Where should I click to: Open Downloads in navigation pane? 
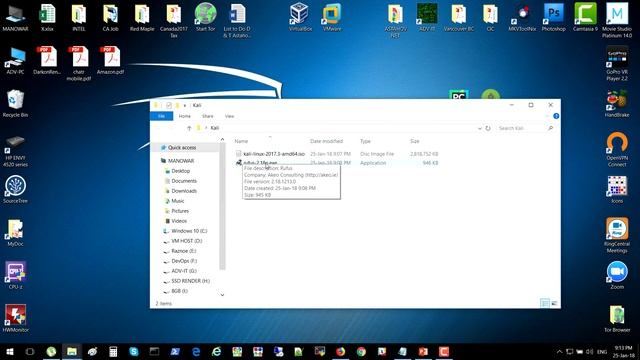pyautogui.click(x=184, y=191)
